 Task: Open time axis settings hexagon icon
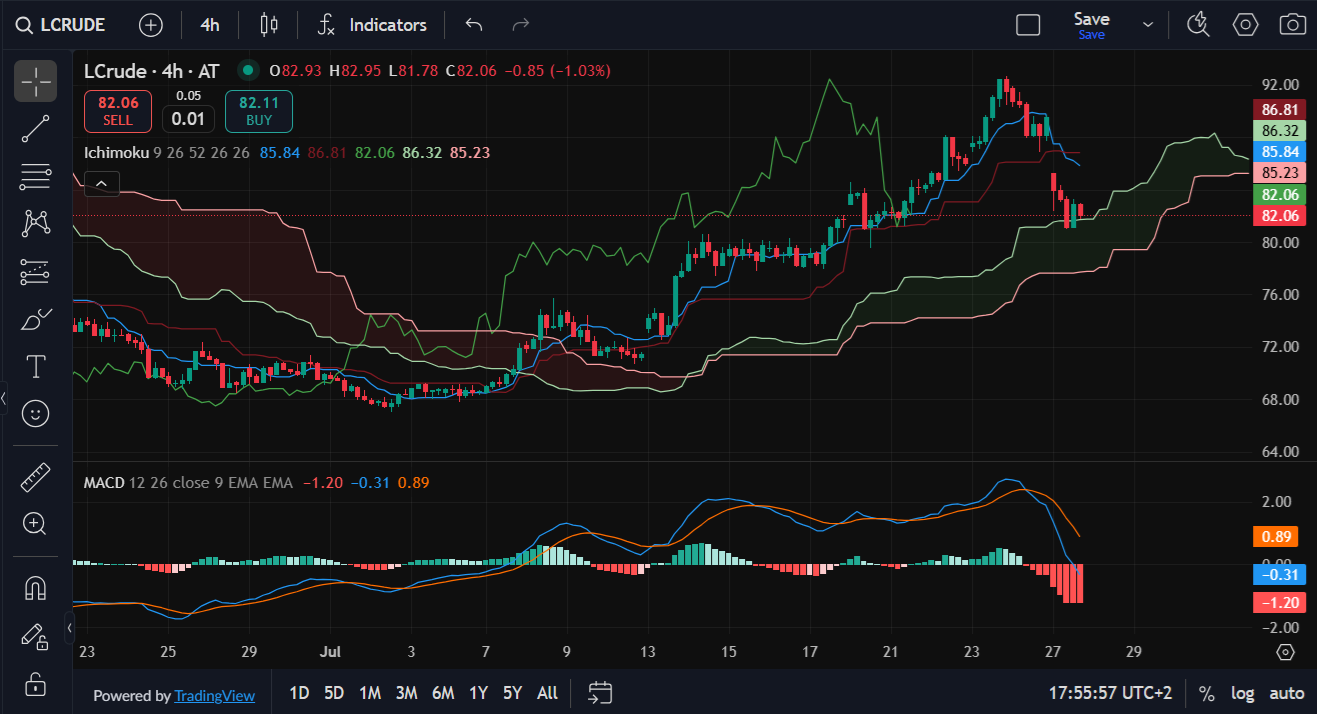coord(1286,652)
